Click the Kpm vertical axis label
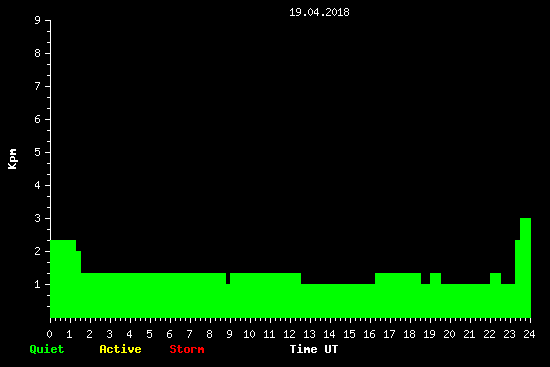The height and width of the screenshot is (367, 550). point(13,159)
